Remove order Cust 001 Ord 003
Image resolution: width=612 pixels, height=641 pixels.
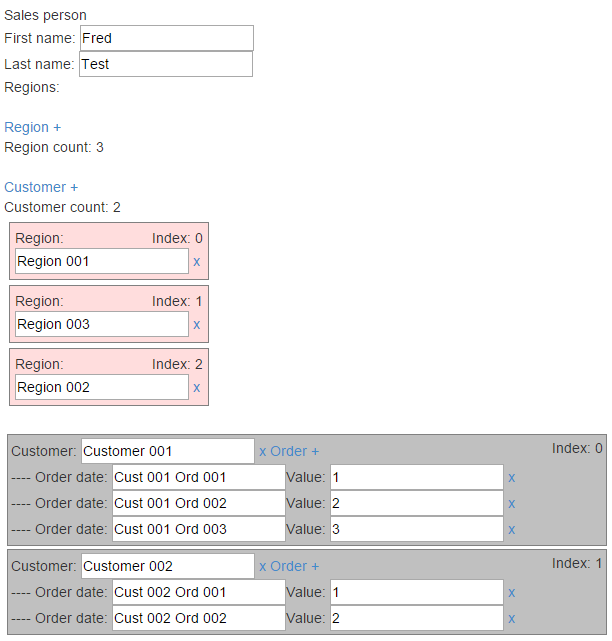coord(511,530)
